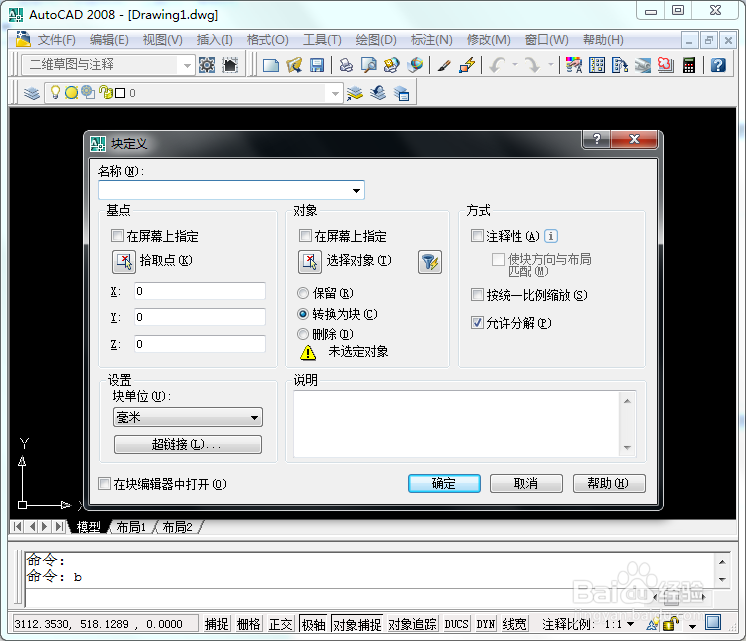Open the 注释比例 1:1 dropdown
The width and height of the screenshot is (746, 641).
631,624
